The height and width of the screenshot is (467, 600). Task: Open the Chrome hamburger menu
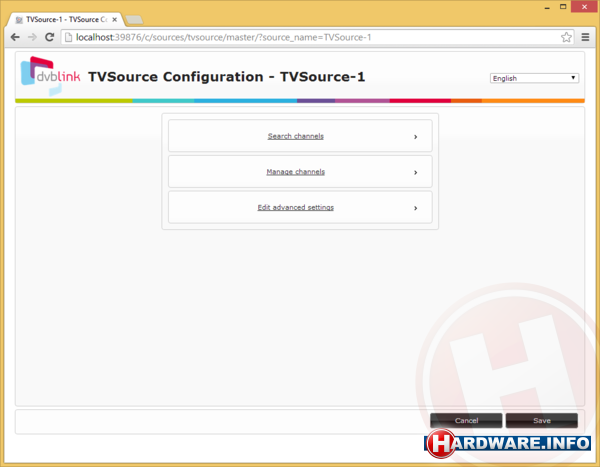[x=585, y=37]
